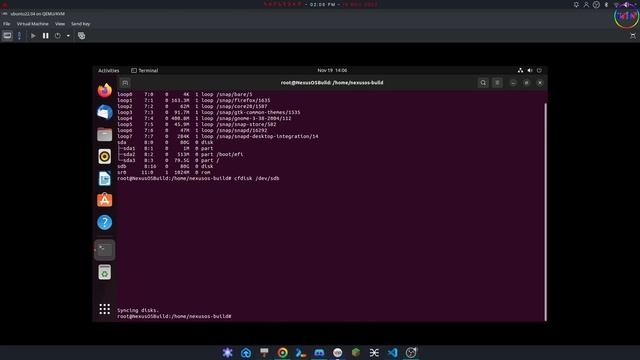The height and width of the screenshot is (360, 640).
Task: Open the guest power menu icon
Action: click(x=539, y=71)
